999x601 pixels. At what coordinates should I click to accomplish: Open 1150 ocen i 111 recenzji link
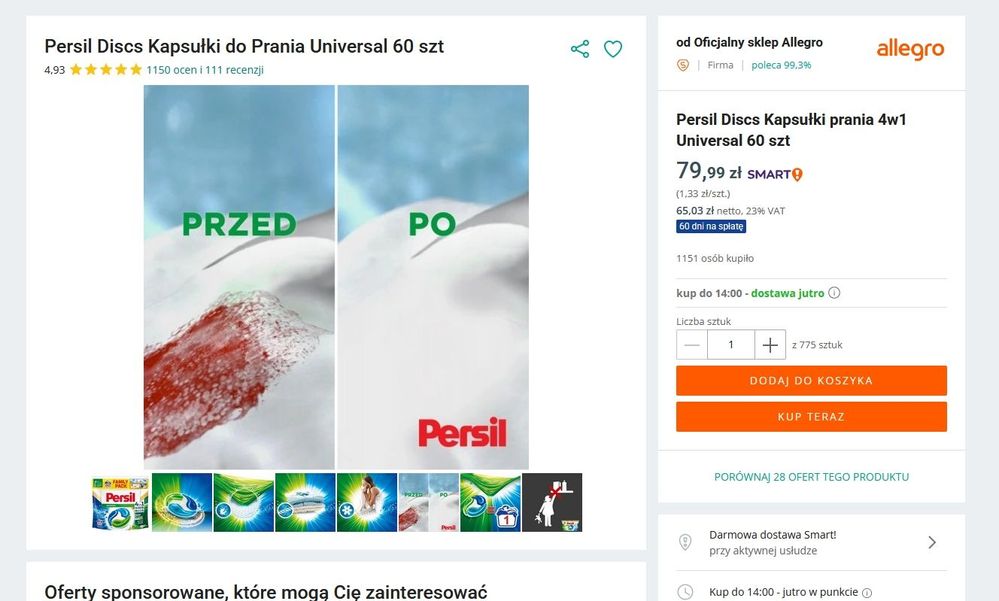[205, 70]
